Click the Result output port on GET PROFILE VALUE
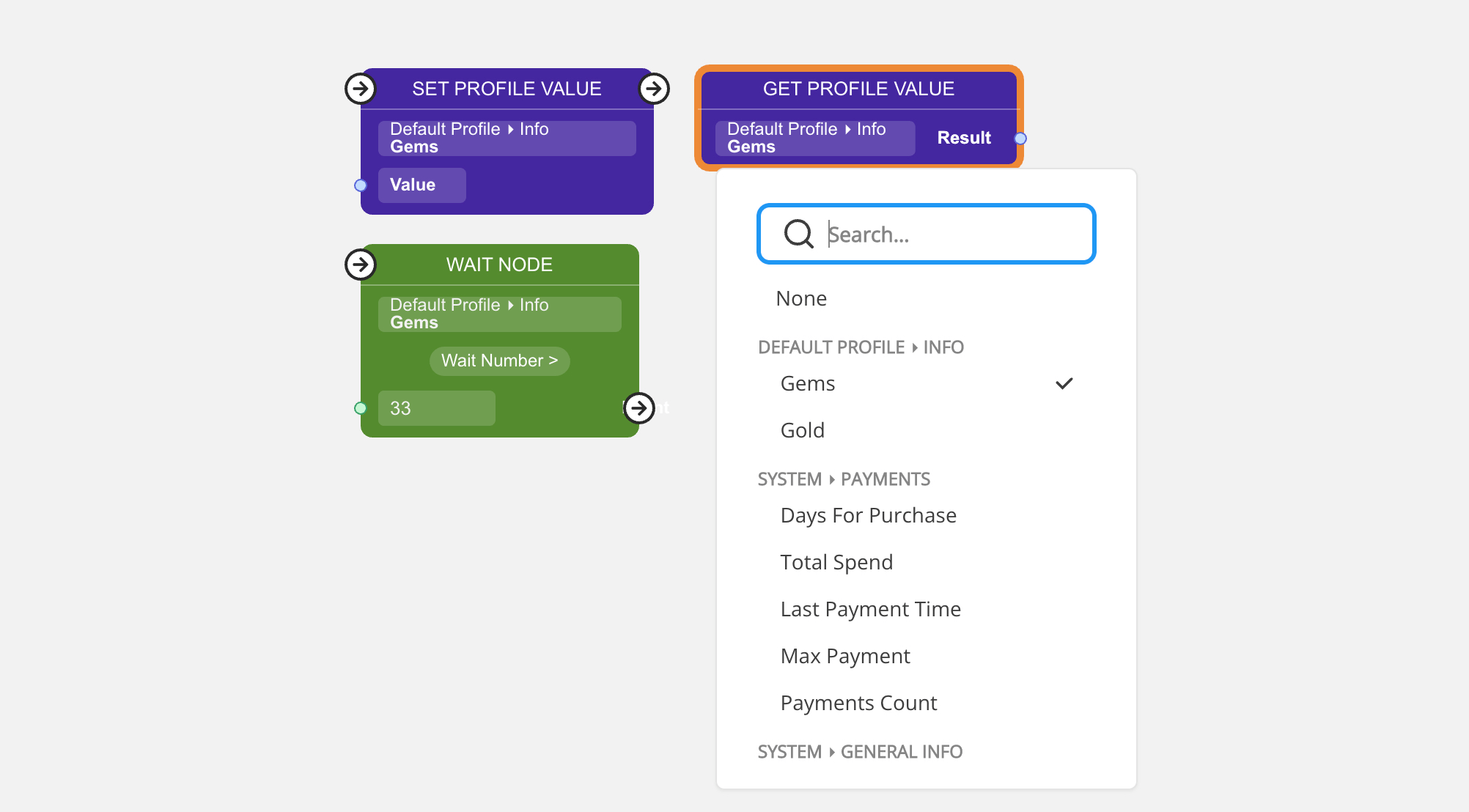Image resolution: width=1469 pixels, height=812 pixels. click(1020, 138)
